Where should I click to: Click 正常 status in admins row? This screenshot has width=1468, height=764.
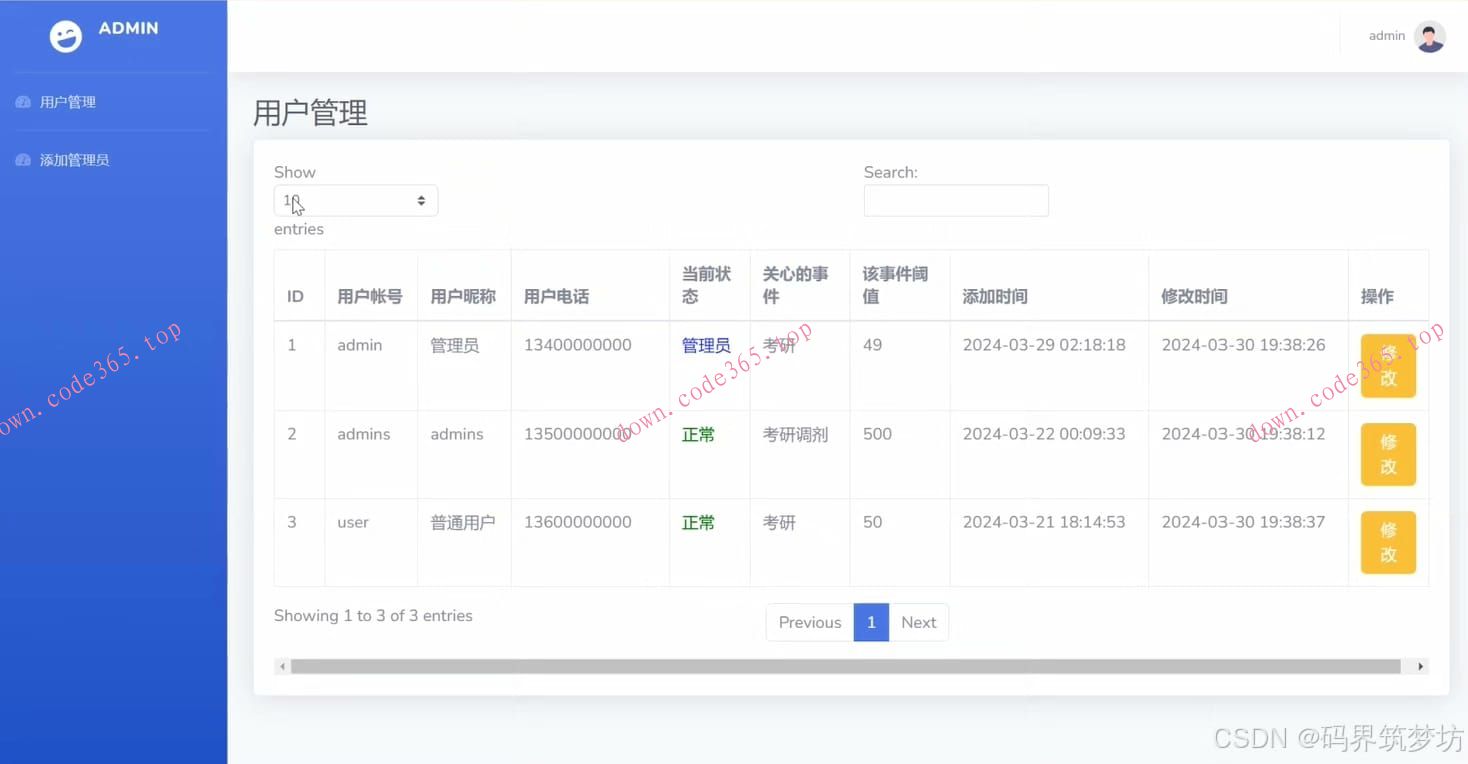(x=698, y=434)
